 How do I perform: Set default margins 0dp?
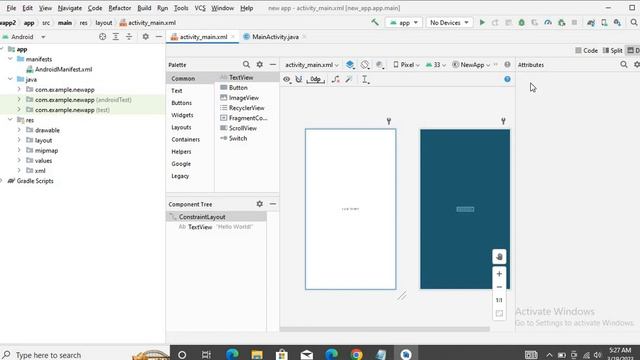click(315, 80)
